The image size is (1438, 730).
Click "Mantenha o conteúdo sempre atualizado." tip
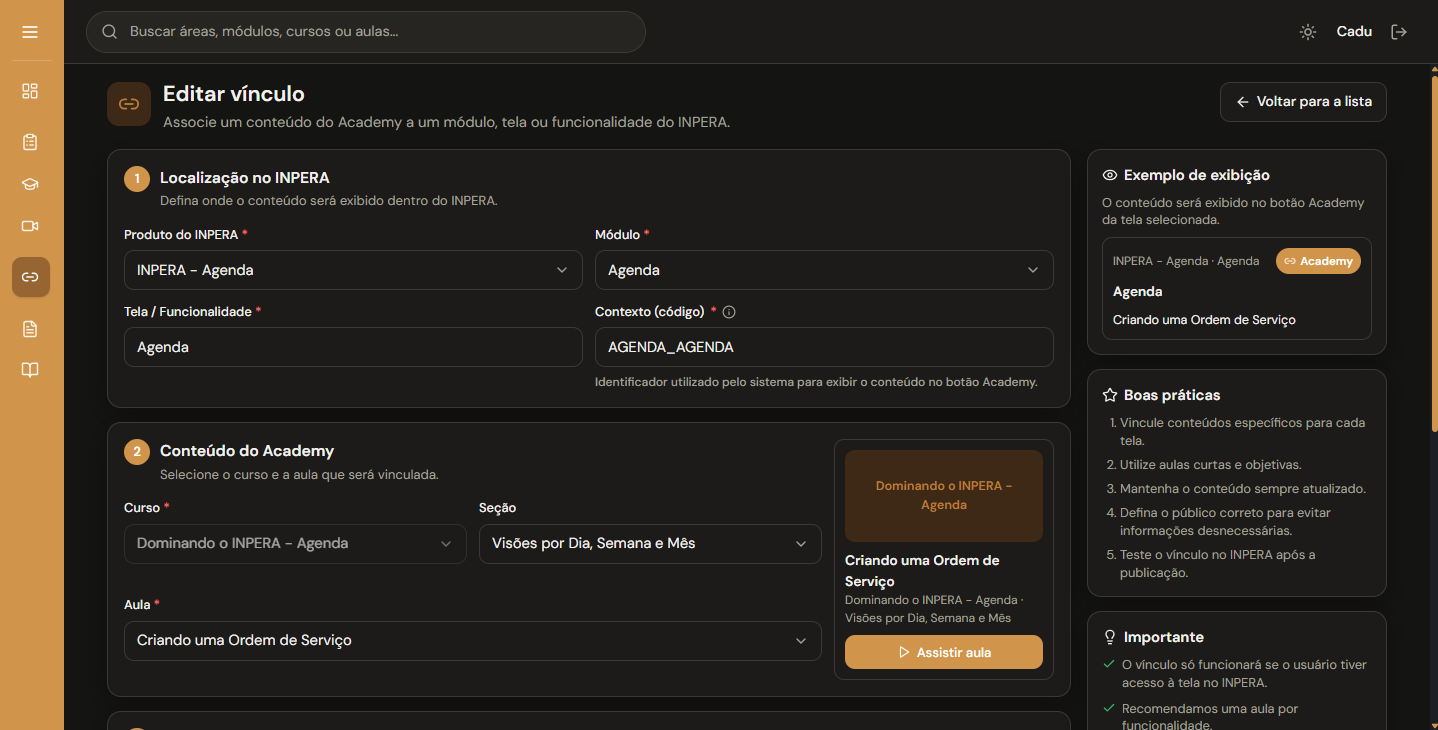point(1243,489)
